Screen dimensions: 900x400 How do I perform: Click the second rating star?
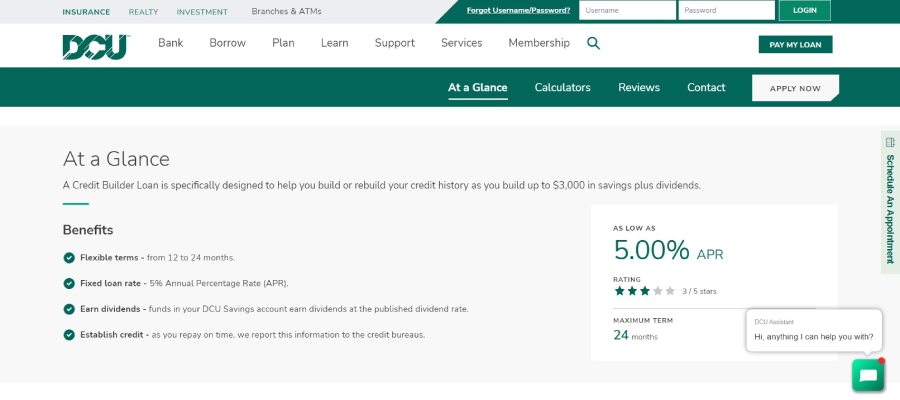pyautogui.click(x=632, y=291)
